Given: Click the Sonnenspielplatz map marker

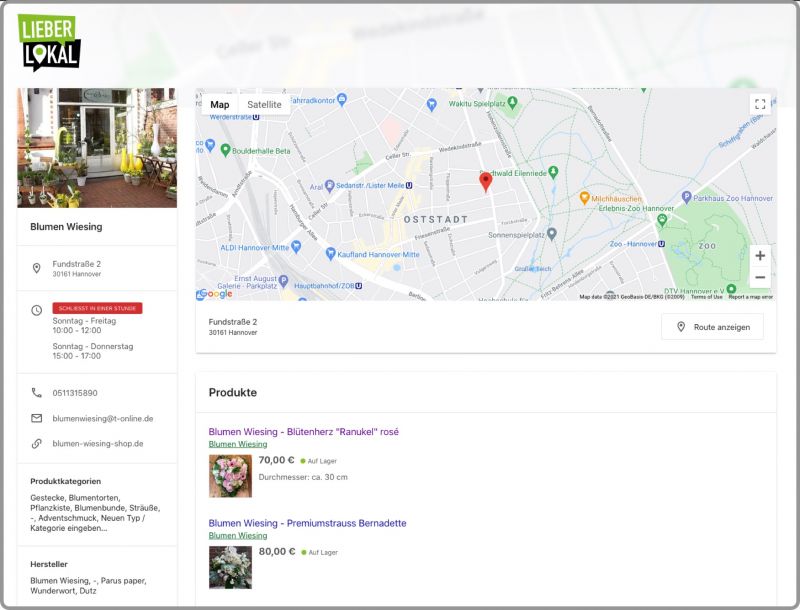Looking at the screenshot, I should (552, 234).
